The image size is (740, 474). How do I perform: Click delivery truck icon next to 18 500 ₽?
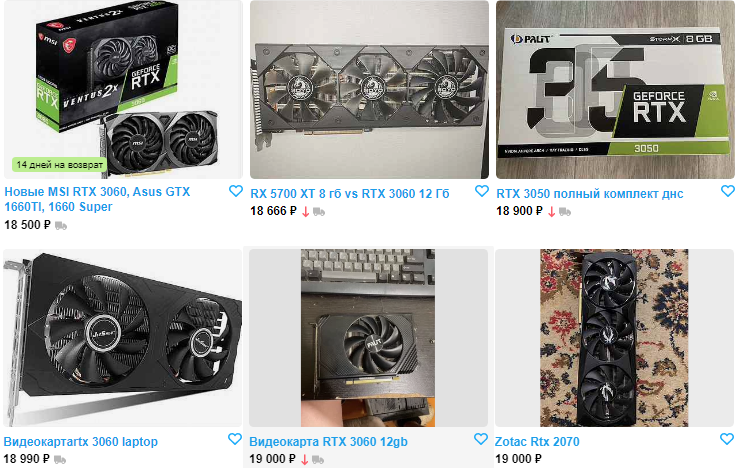[x=61, y=226]
